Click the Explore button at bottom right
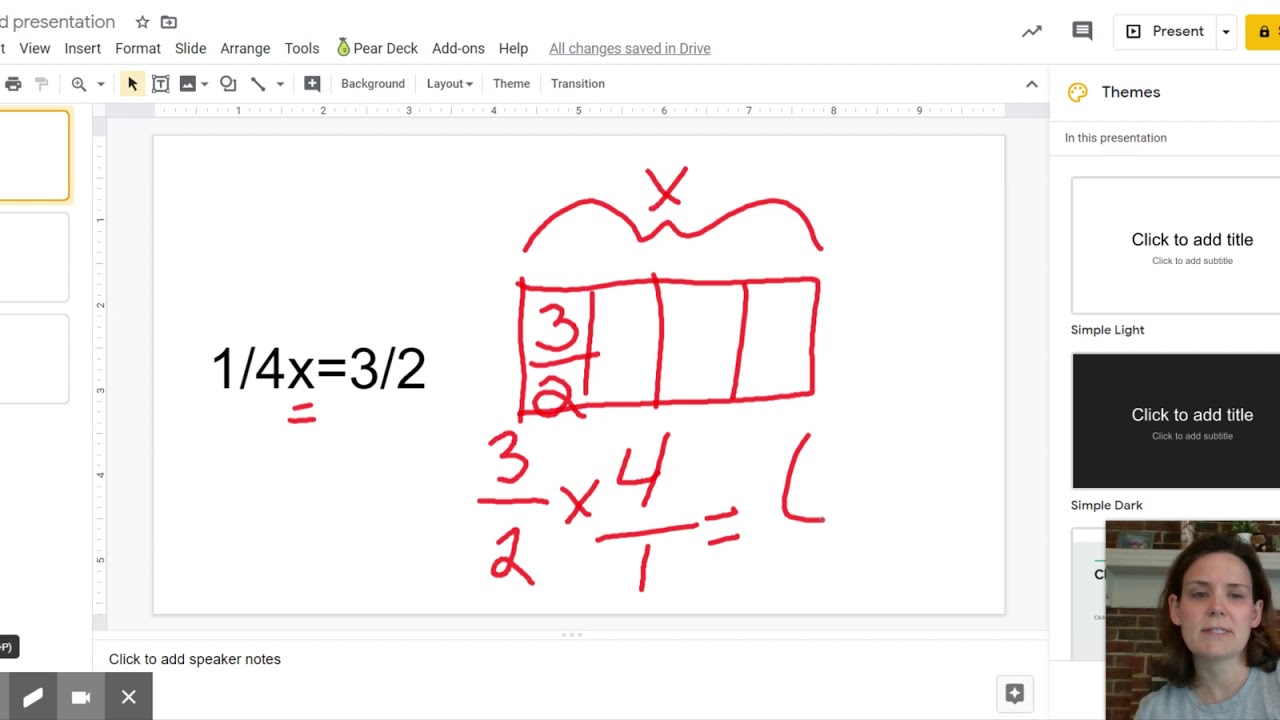Viewport: 1280px width, 720px height. [x=1014, y=693]
